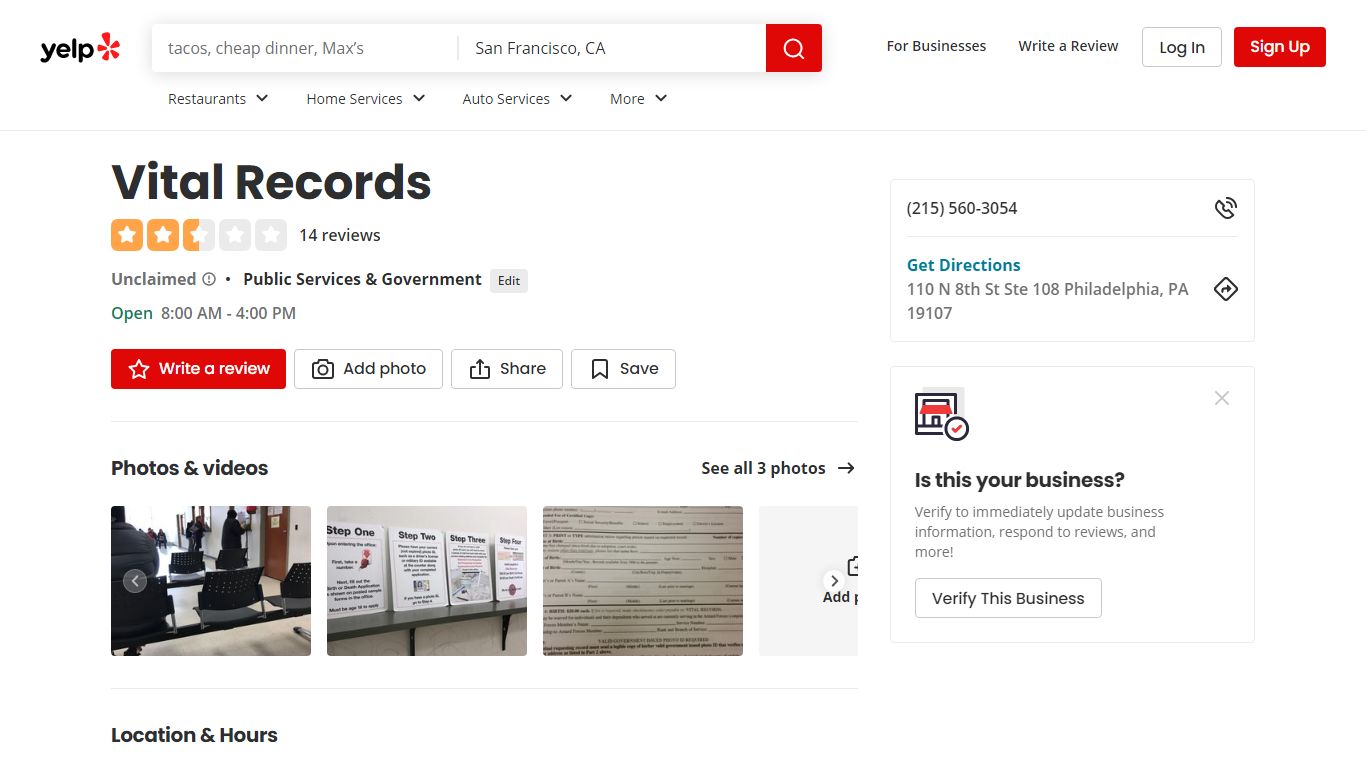Open the waiting room chairs photo
Viewport: 1366px width, 768px height.
point(211,581)
